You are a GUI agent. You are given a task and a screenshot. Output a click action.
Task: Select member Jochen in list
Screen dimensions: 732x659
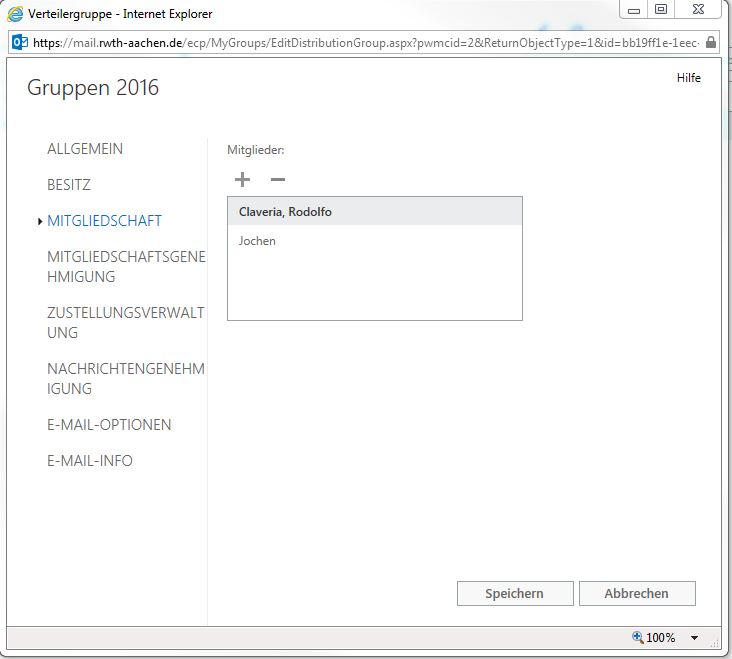click(258, 241)
